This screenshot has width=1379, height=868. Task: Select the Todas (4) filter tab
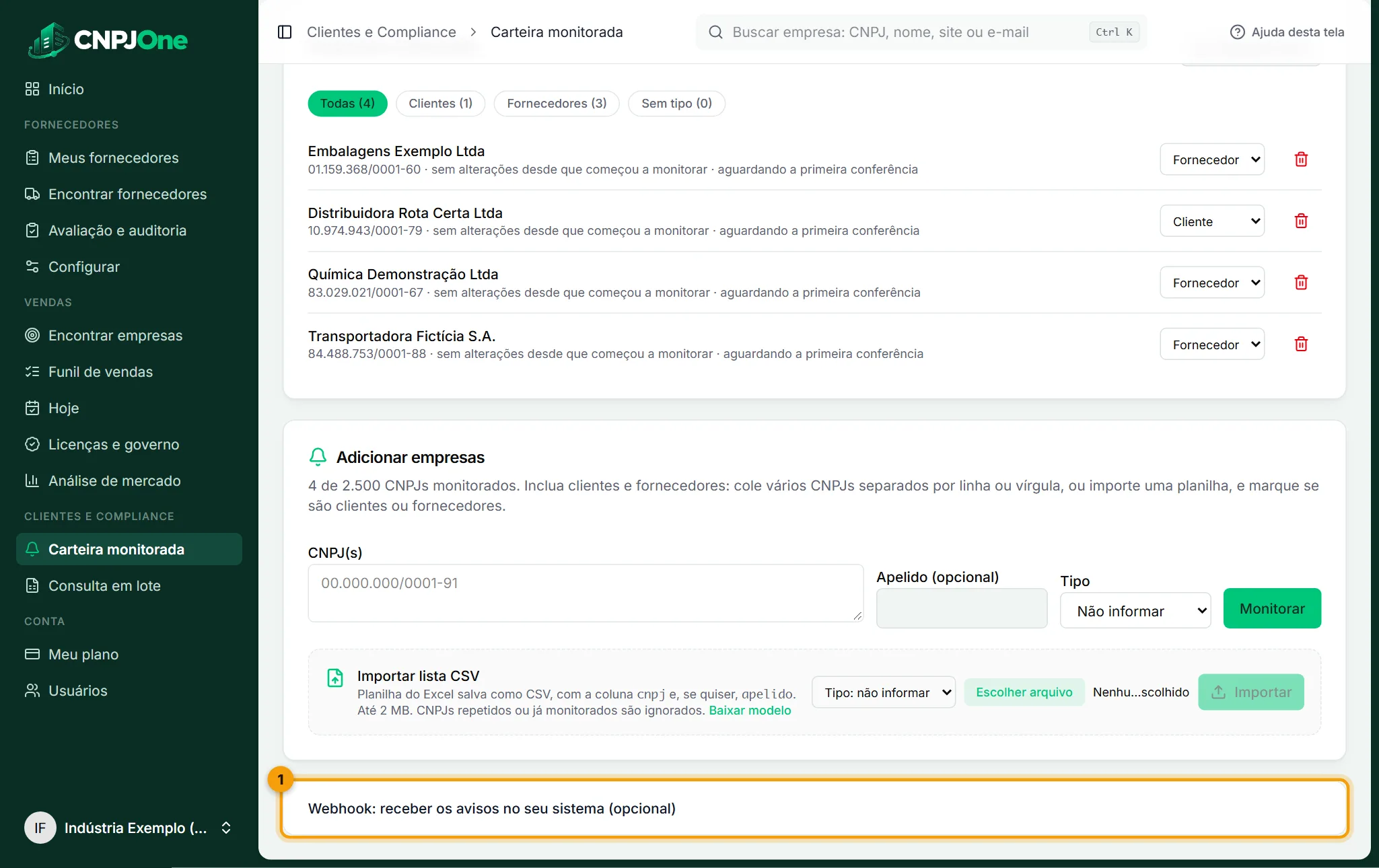pos(347,104)
